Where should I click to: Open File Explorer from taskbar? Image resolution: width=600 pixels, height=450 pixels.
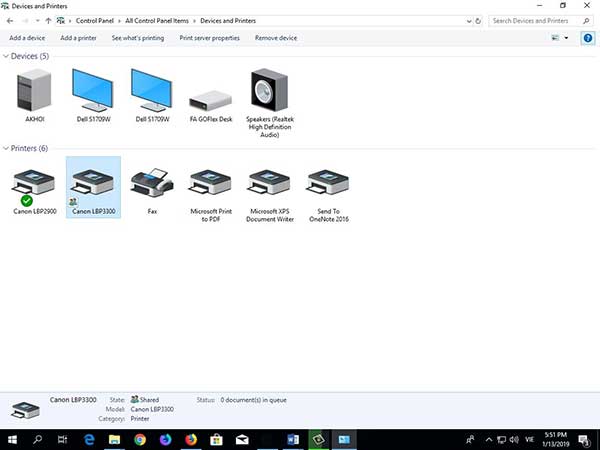pos(114,440)
